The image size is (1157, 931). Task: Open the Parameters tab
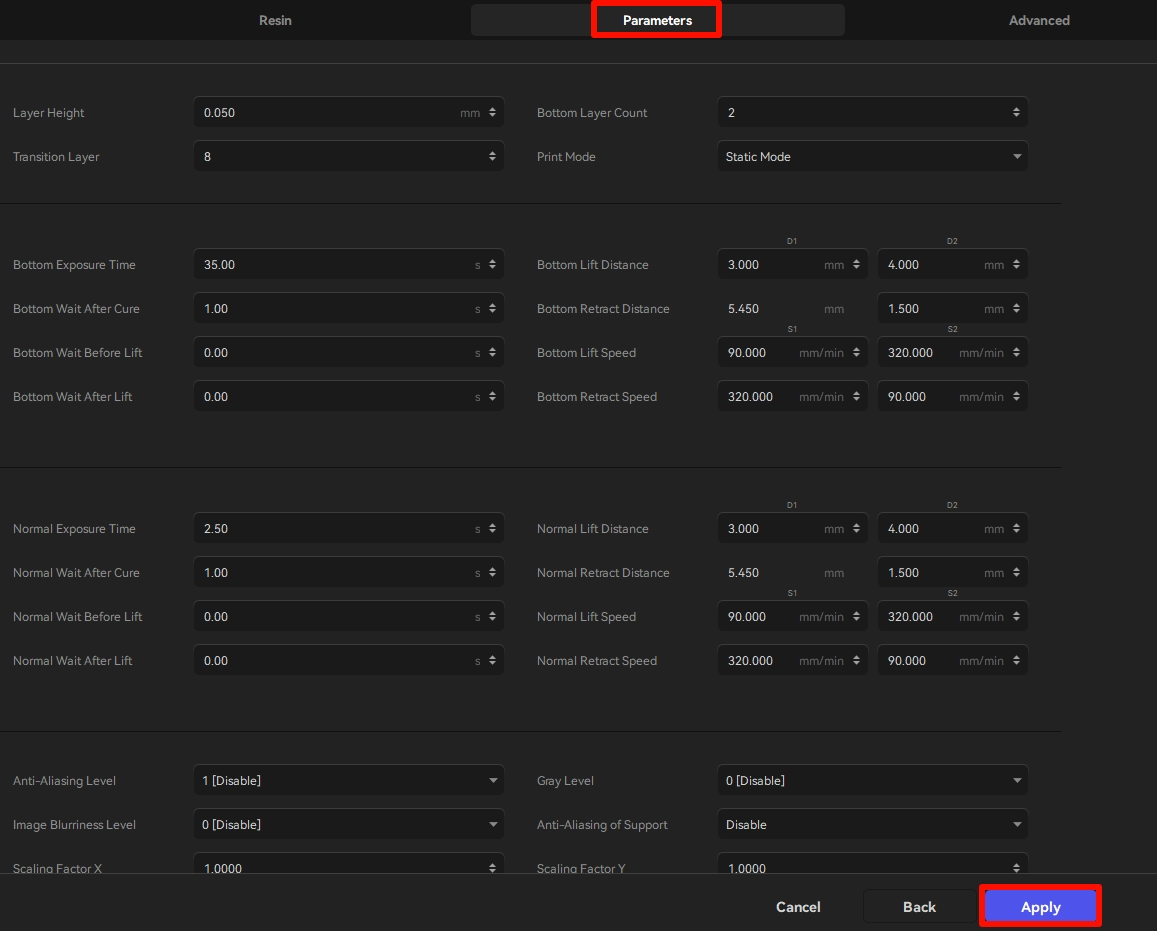657,20
